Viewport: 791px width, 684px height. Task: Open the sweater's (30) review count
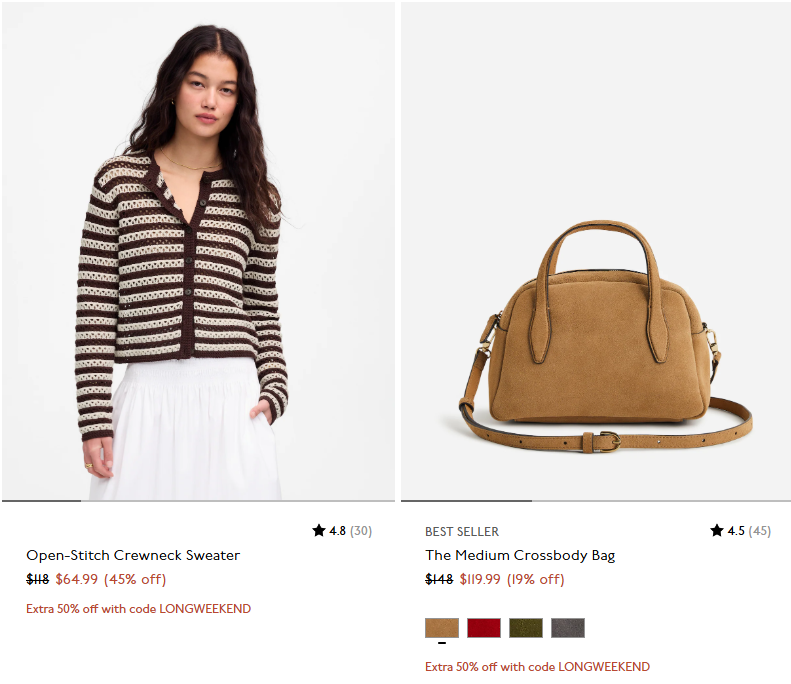361,531
